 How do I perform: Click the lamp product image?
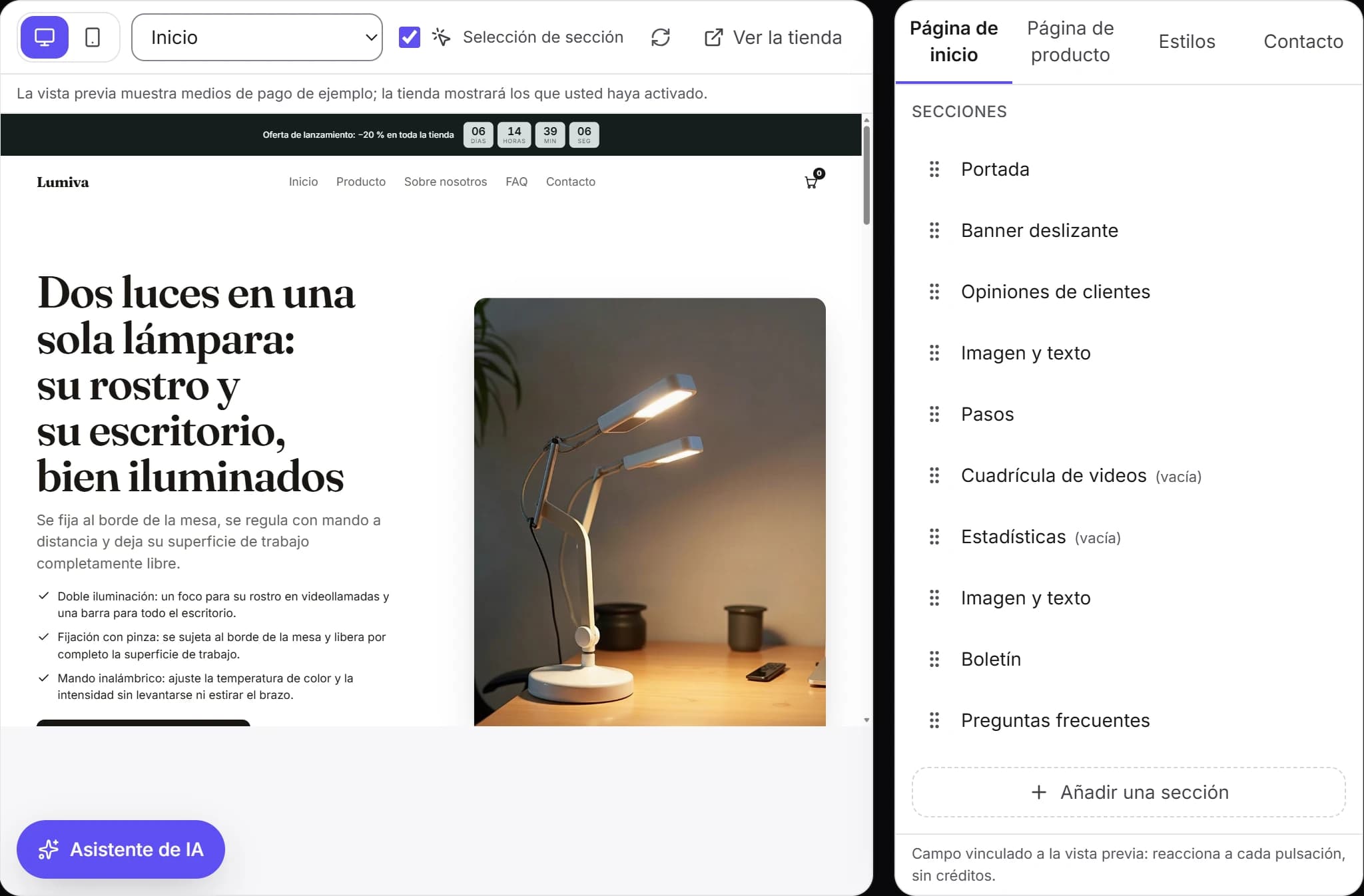(x=650, y=512)
